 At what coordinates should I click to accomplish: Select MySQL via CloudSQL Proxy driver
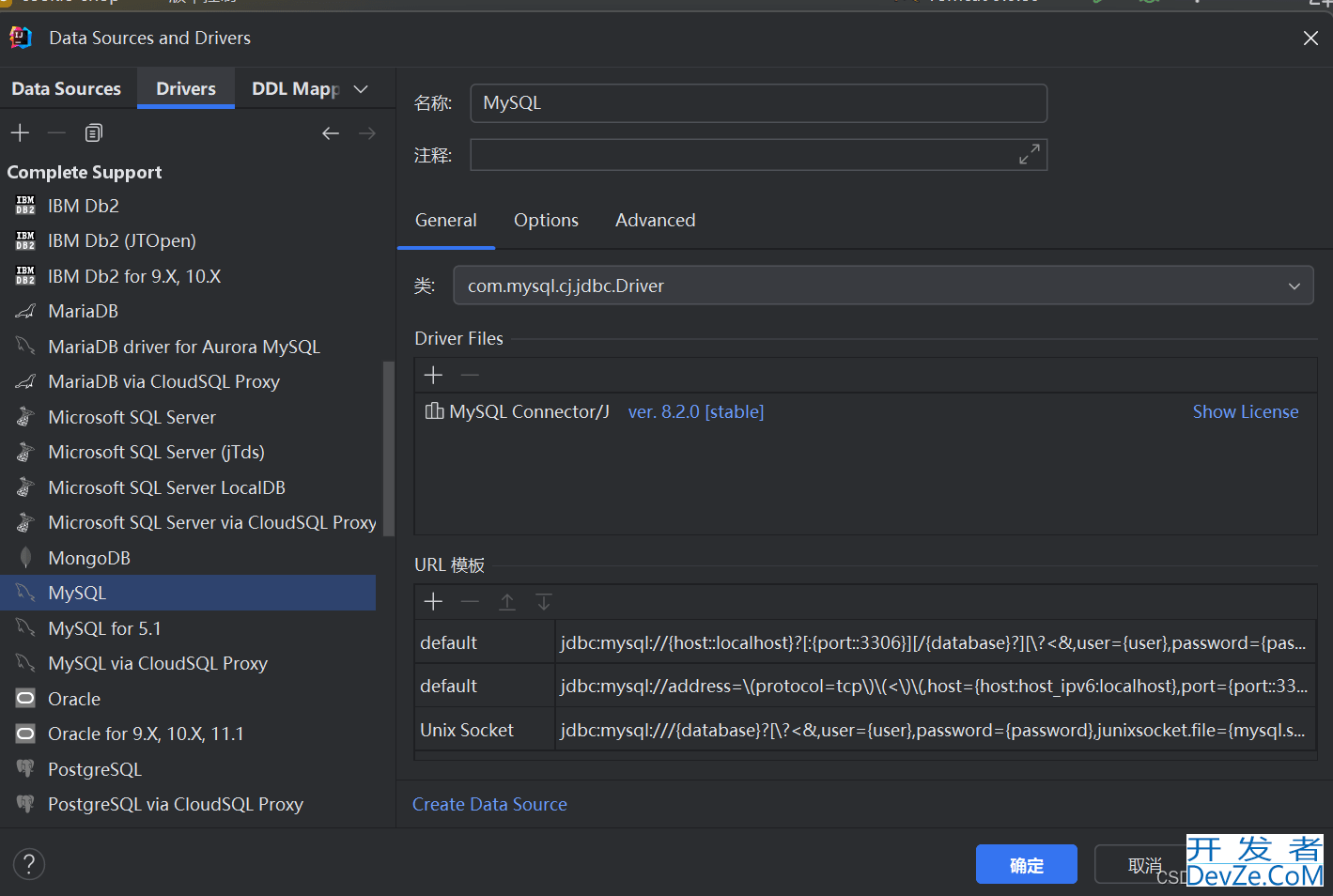click(x=188, y=663)
